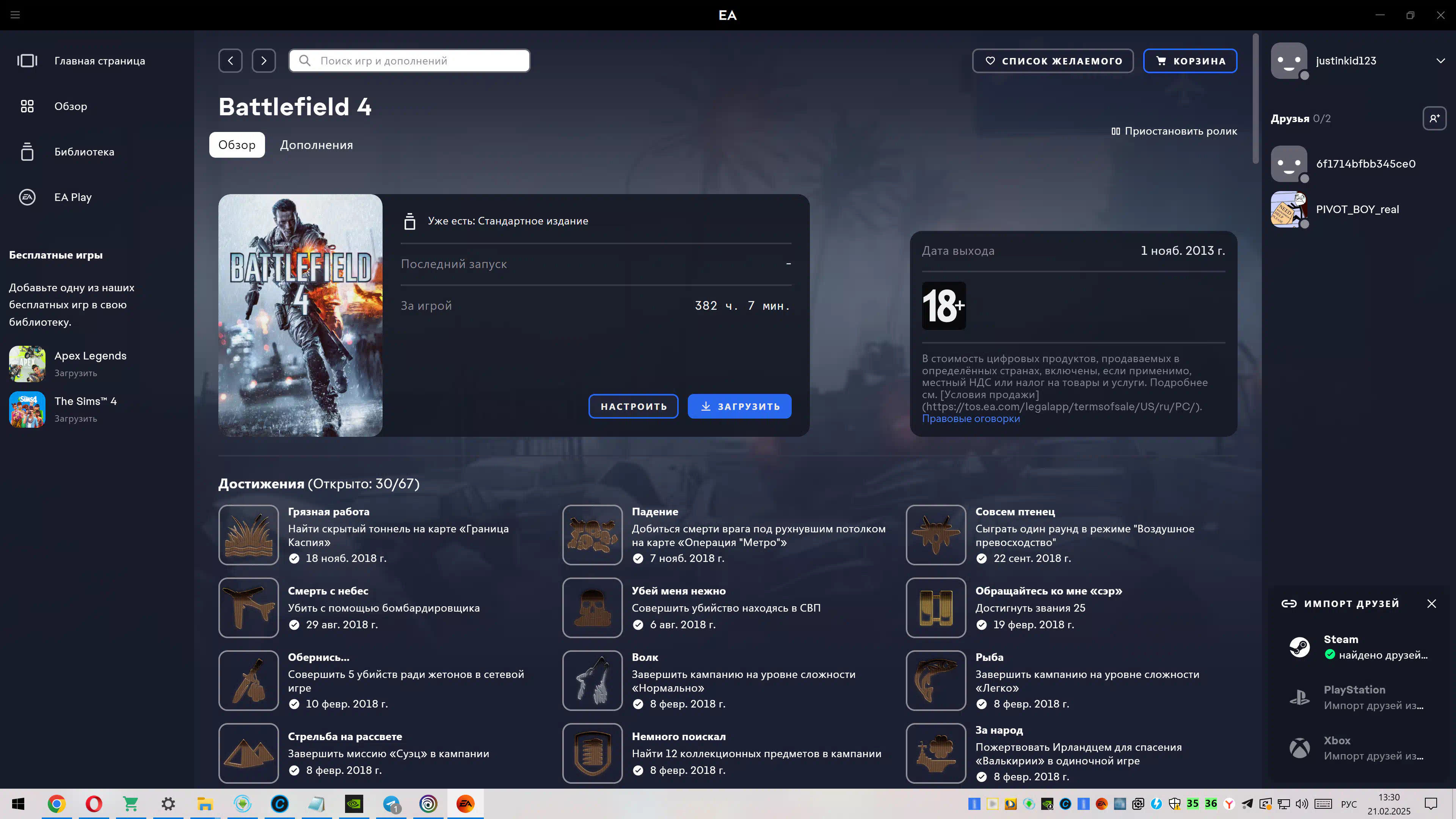Pause the background video with Приостановить ролик
The image size is (1456, 819).
[x=1174, y=131]
